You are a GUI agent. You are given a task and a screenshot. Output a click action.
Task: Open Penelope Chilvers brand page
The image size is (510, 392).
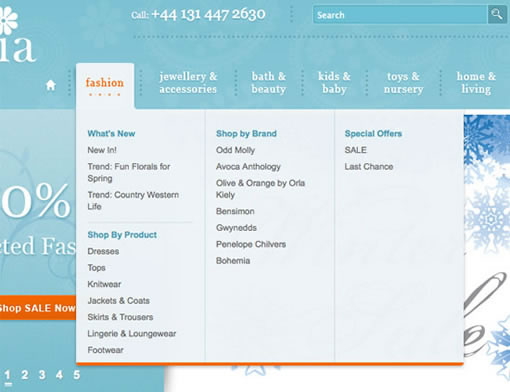click(251, 244)
